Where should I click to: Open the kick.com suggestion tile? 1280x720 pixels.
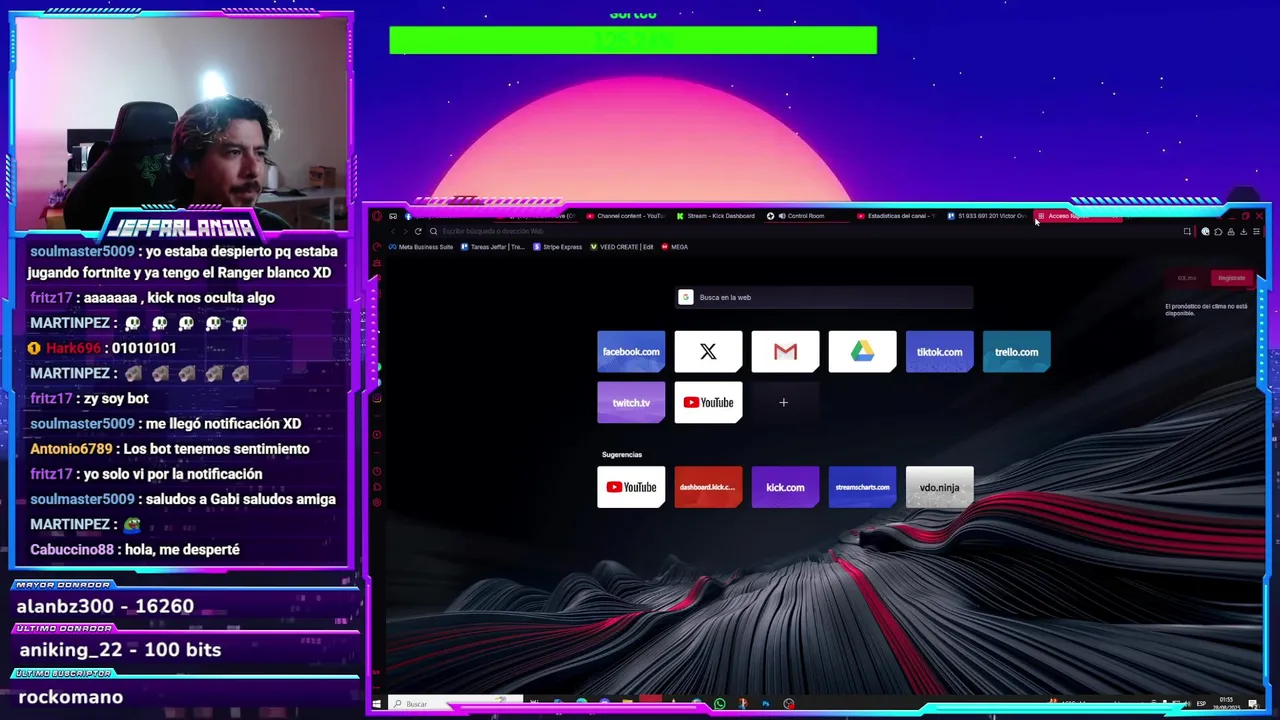[x=785, y=487]
